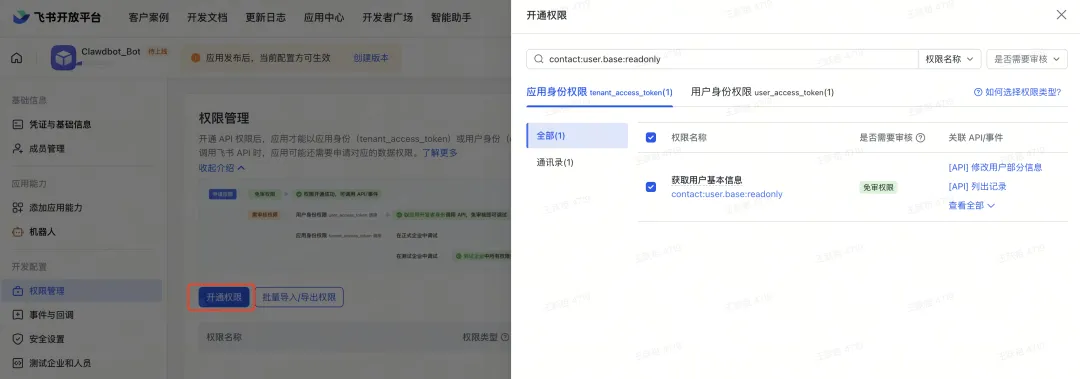Click the 批量导入/导出权限 button
1080x379 pixels.
tap(299, 297)
